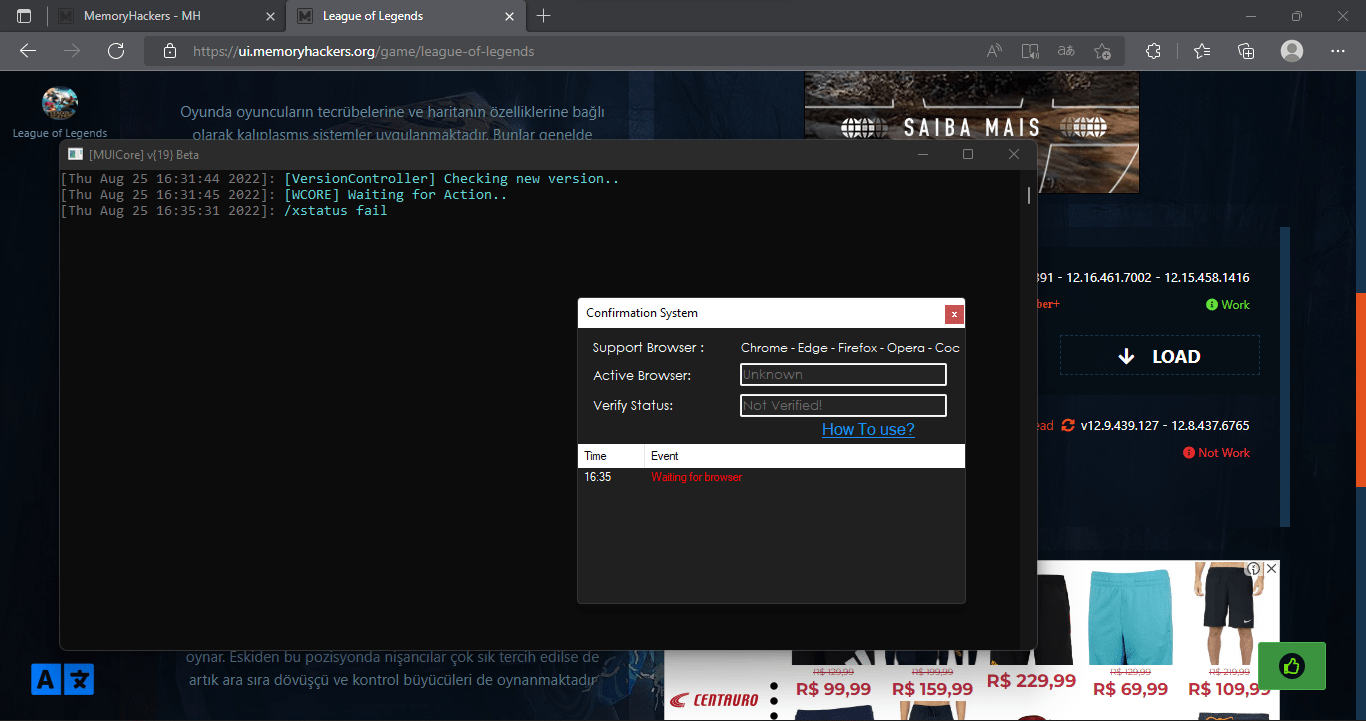Click the Verify Status field
This screenshot has width=1366, height=721.
pyautogui.click(x=843, y=405)
